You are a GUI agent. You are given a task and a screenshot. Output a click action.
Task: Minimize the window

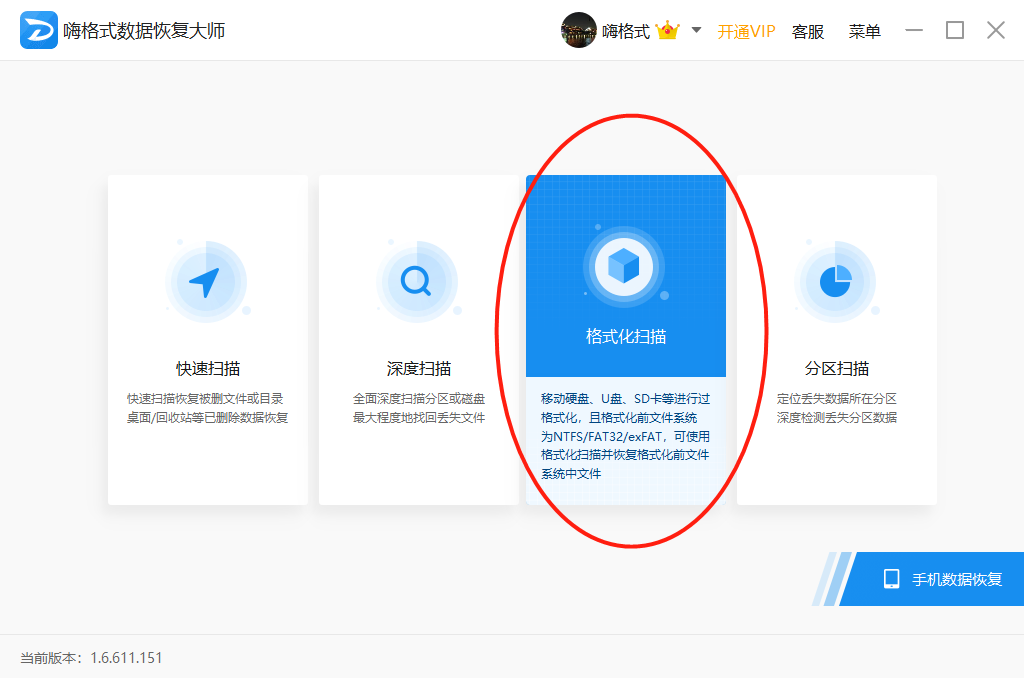pyautogui.click(x=914, y=30)
